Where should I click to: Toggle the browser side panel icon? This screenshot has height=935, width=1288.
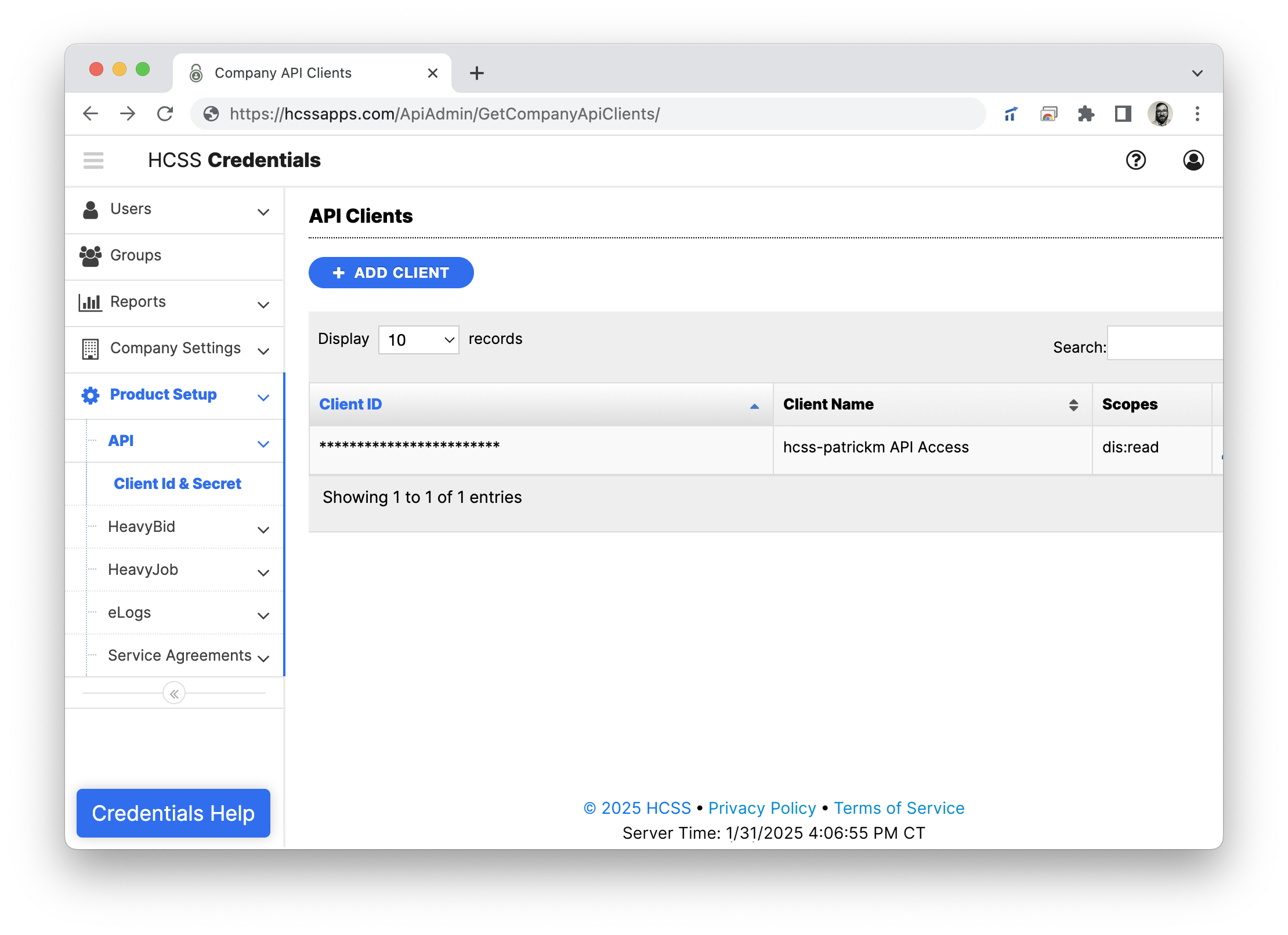point(1123,114)
